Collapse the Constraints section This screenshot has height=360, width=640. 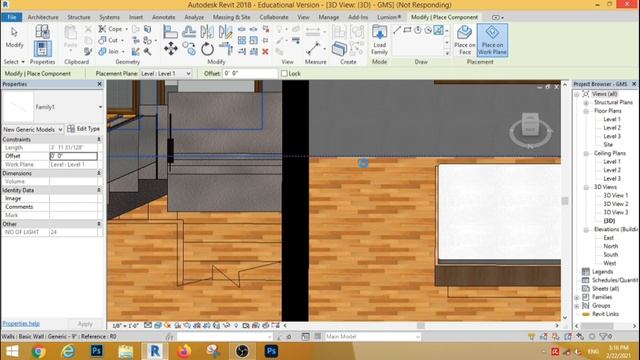tap(98, 139)
